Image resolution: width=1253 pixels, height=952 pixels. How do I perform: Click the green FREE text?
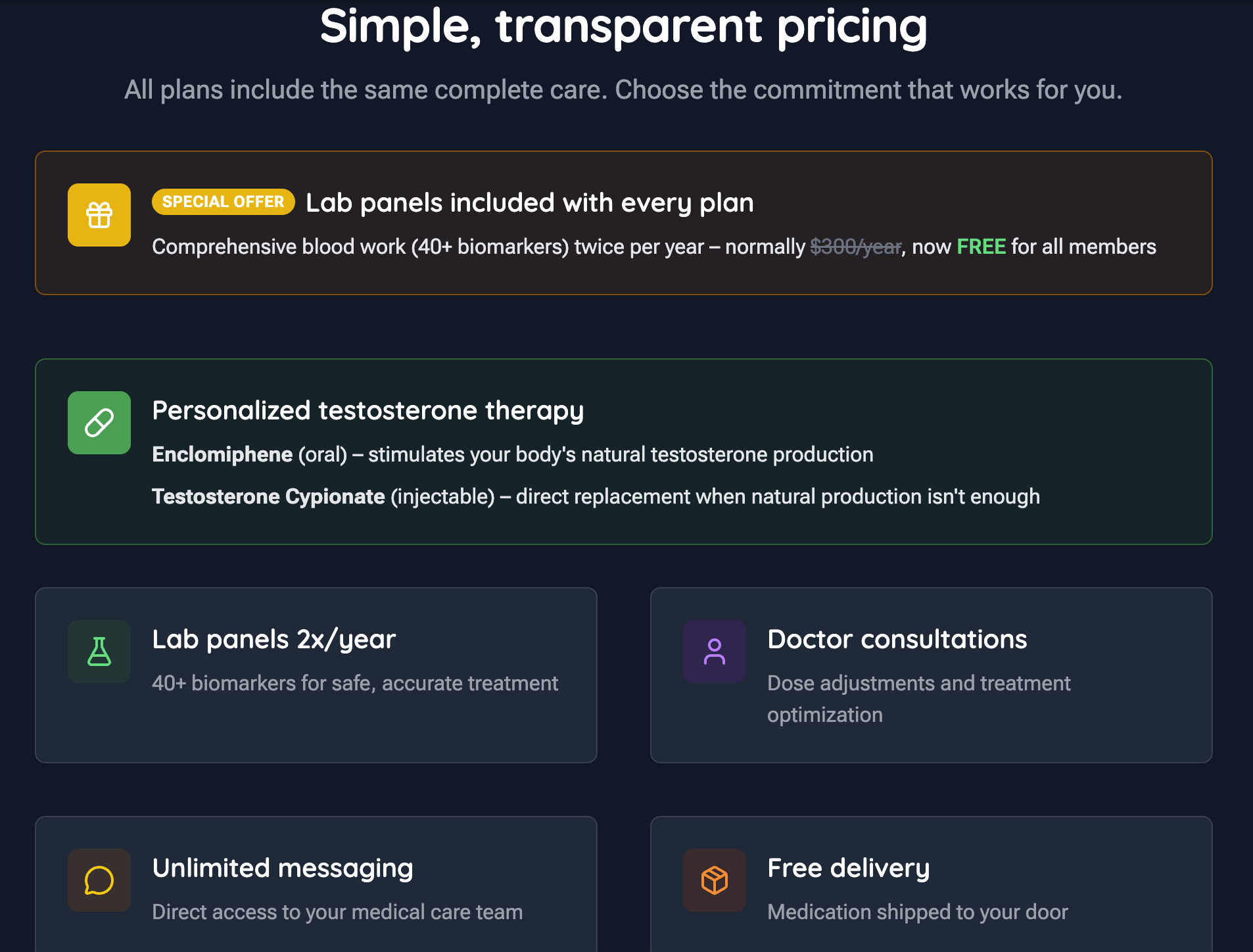(981, 247)
